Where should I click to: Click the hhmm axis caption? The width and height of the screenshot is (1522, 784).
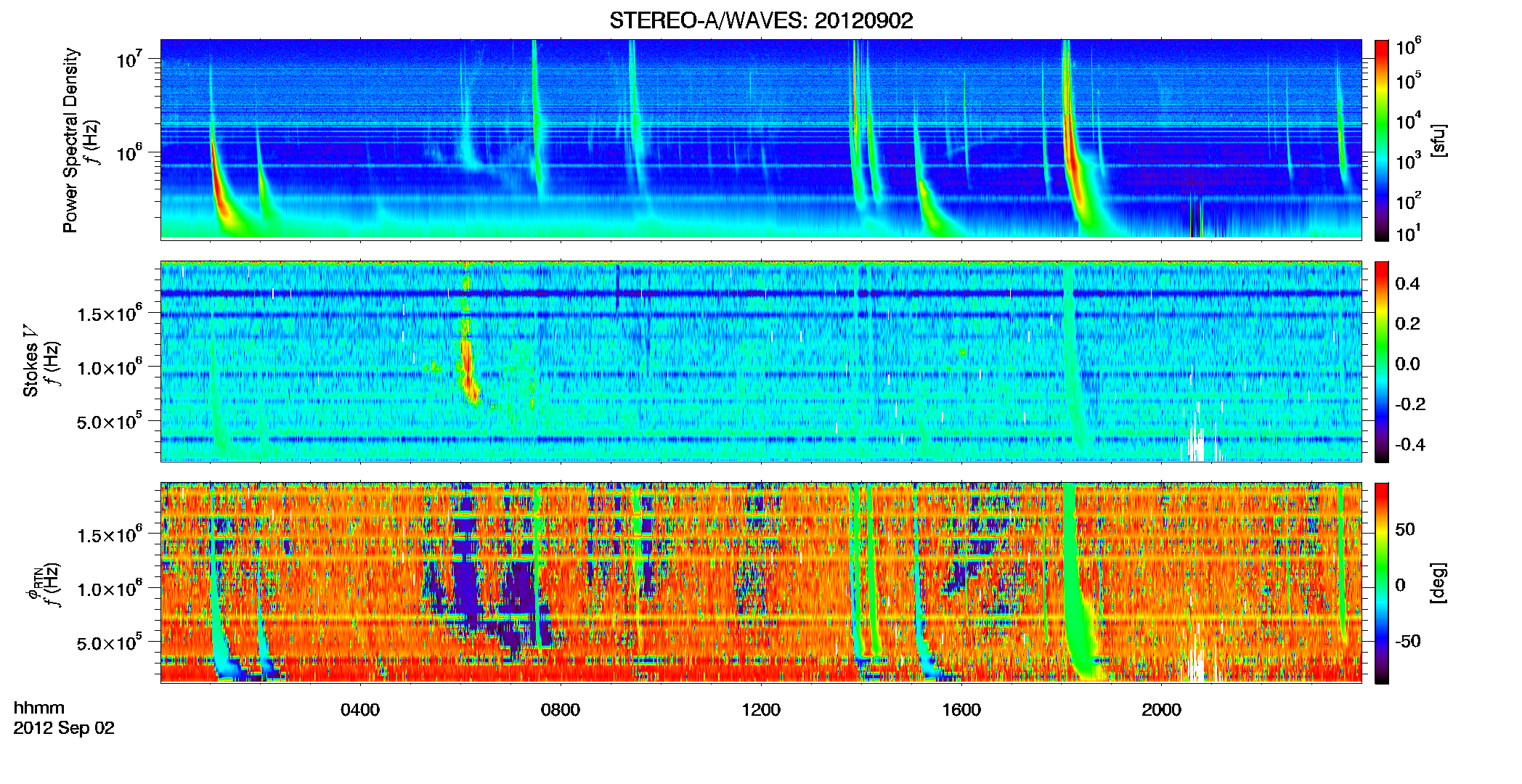[39, 708]
